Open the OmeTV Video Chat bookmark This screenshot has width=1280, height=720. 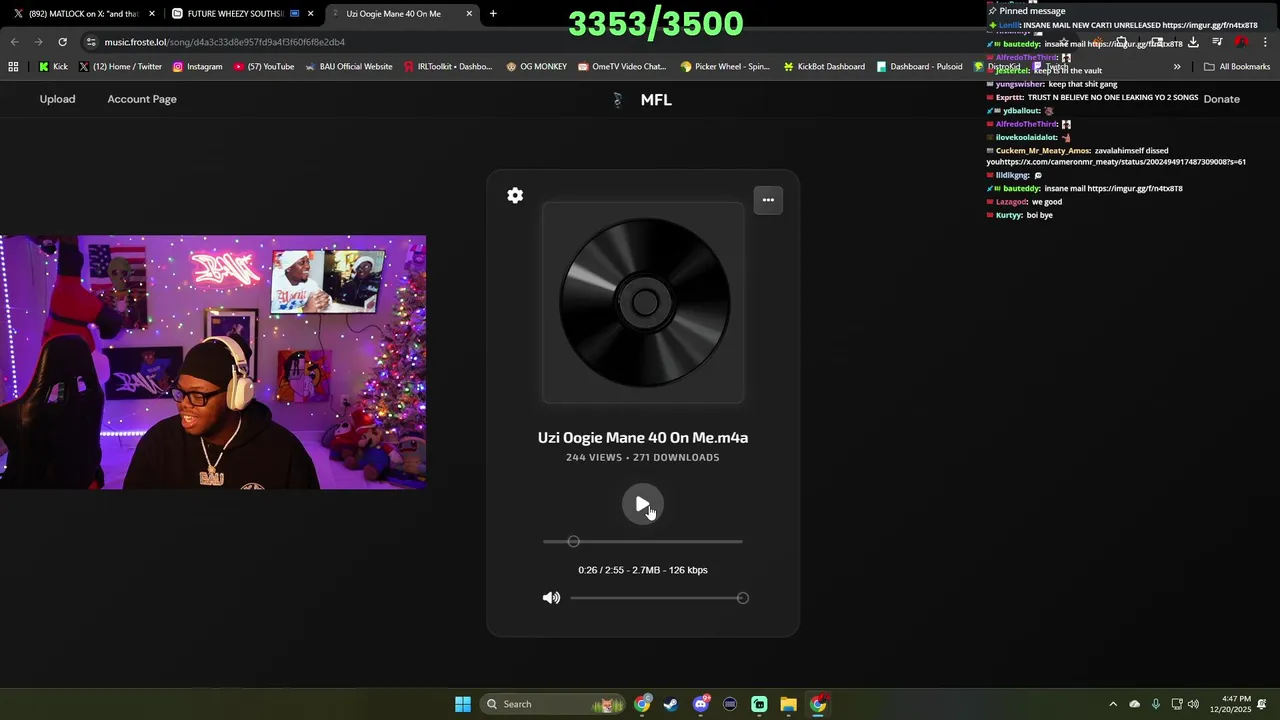pos(621,67)
